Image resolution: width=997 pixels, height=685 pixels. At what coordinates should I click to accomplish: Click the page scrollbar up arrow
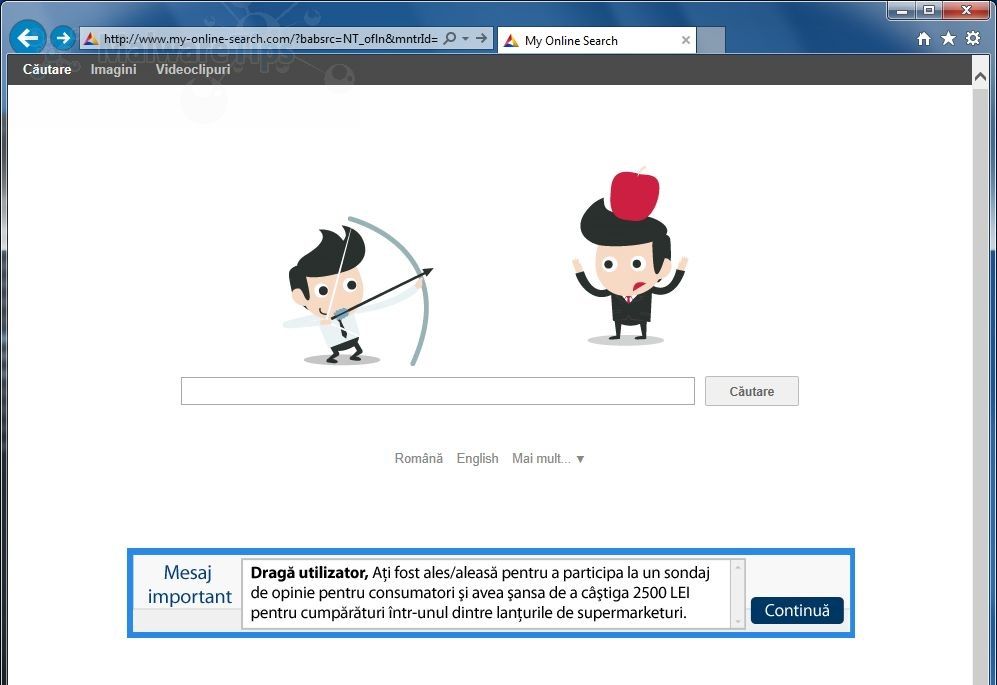pos(980,77)
